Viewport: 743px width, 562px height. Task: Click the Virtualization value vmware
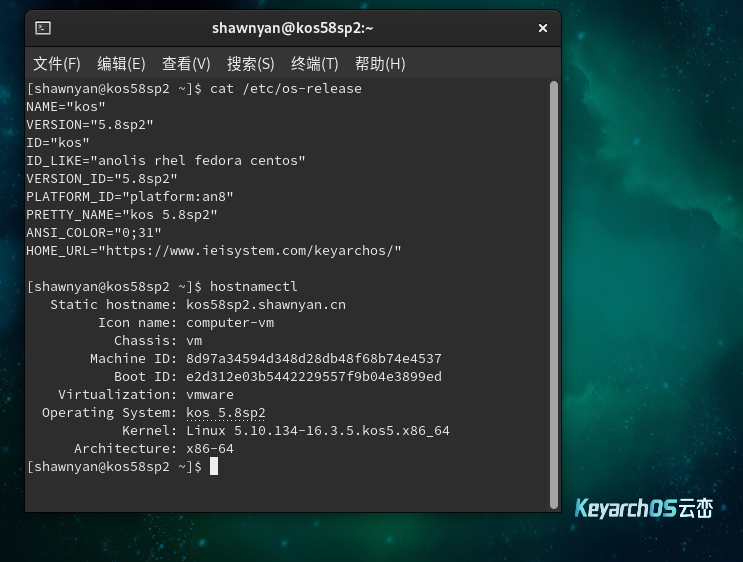(x=210, y=395)
